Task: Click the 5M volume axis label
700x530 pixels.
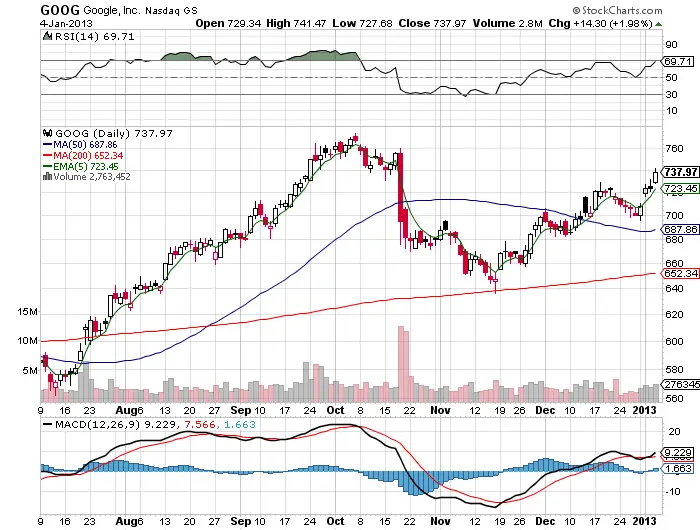Action: click(30, 370)
